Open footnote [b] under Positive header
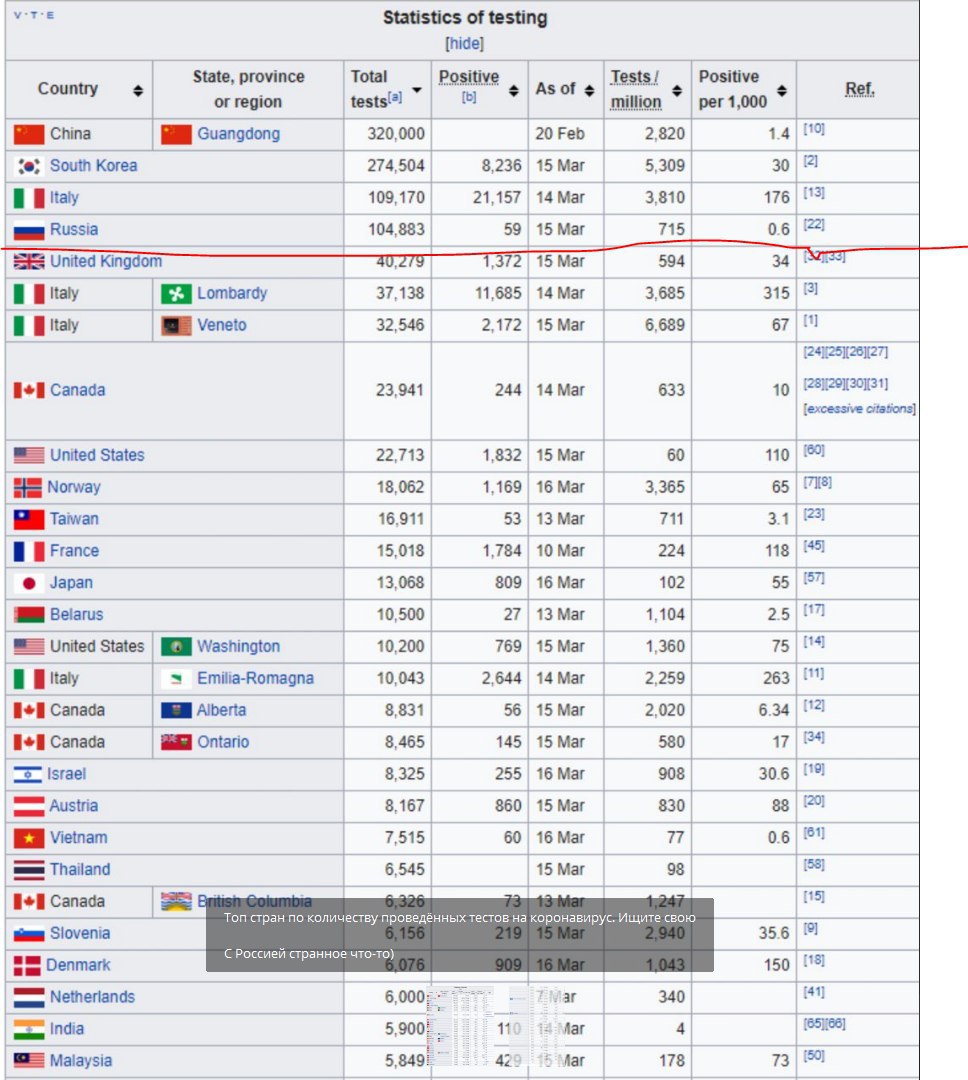 [x=468, y=97]
